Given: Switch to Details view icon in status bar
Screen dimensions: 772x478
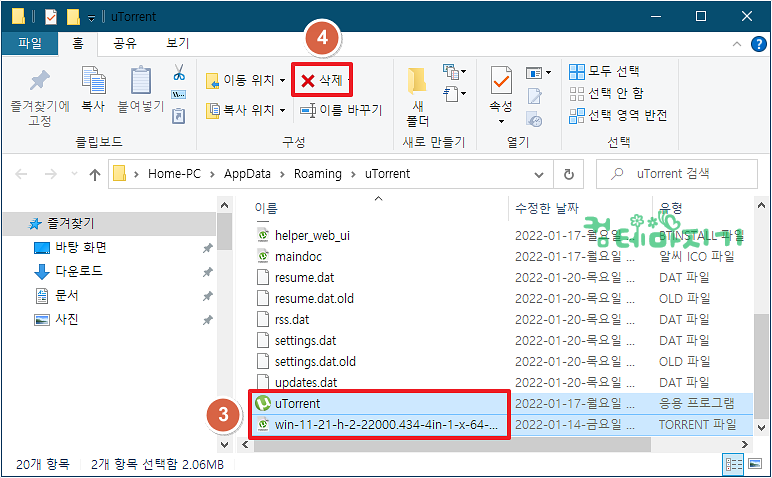Looking at the screenshot, I should coord(734,464).
